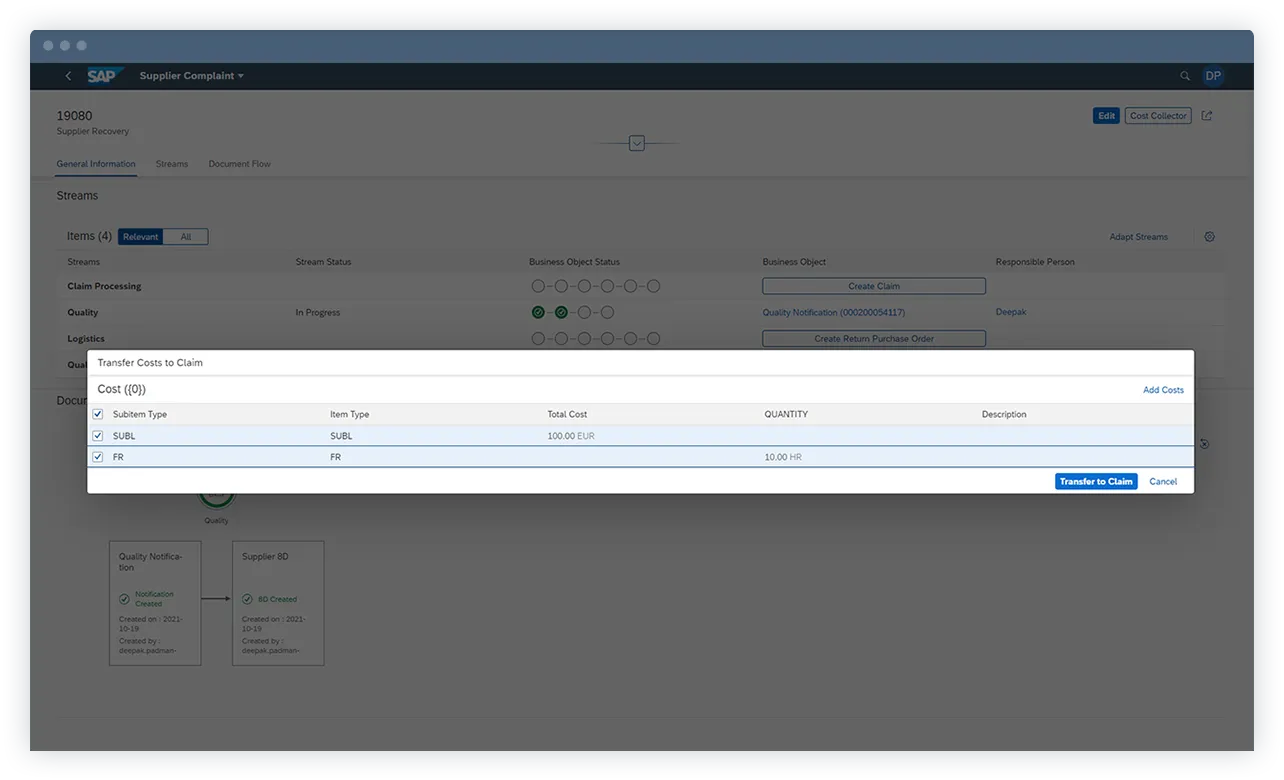The height and width of the screenshot is (780, 1284).
Task: Switch to the Document Flow tab
Action: click(x=239, y=164)
